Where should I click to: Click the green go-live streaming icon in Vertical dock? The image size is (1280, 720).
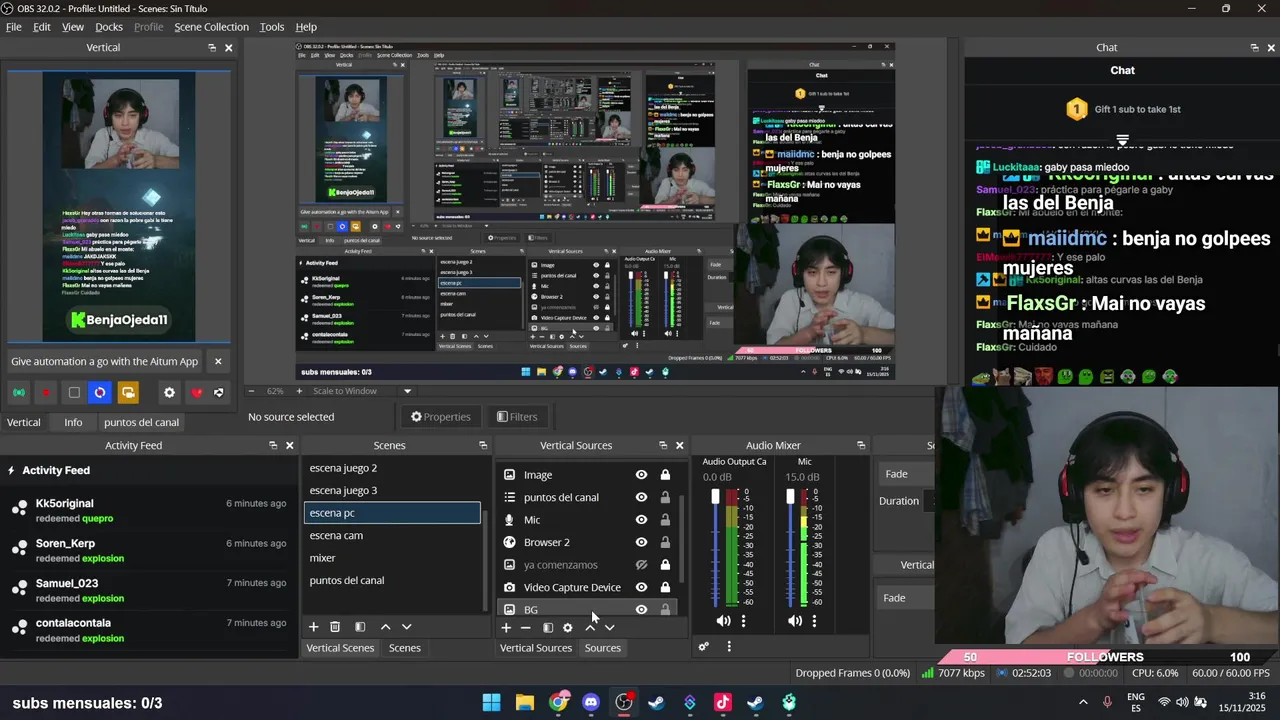[x=18, y=393]
